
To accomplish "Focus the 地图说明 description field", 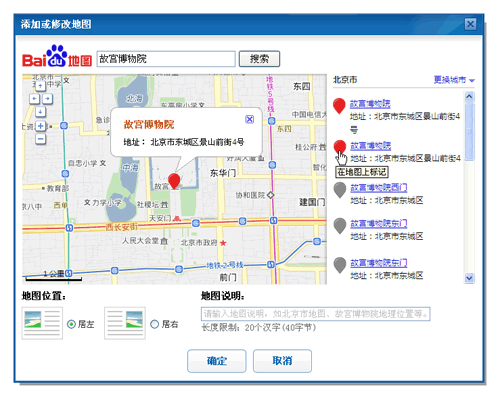I will click(316, 314).
